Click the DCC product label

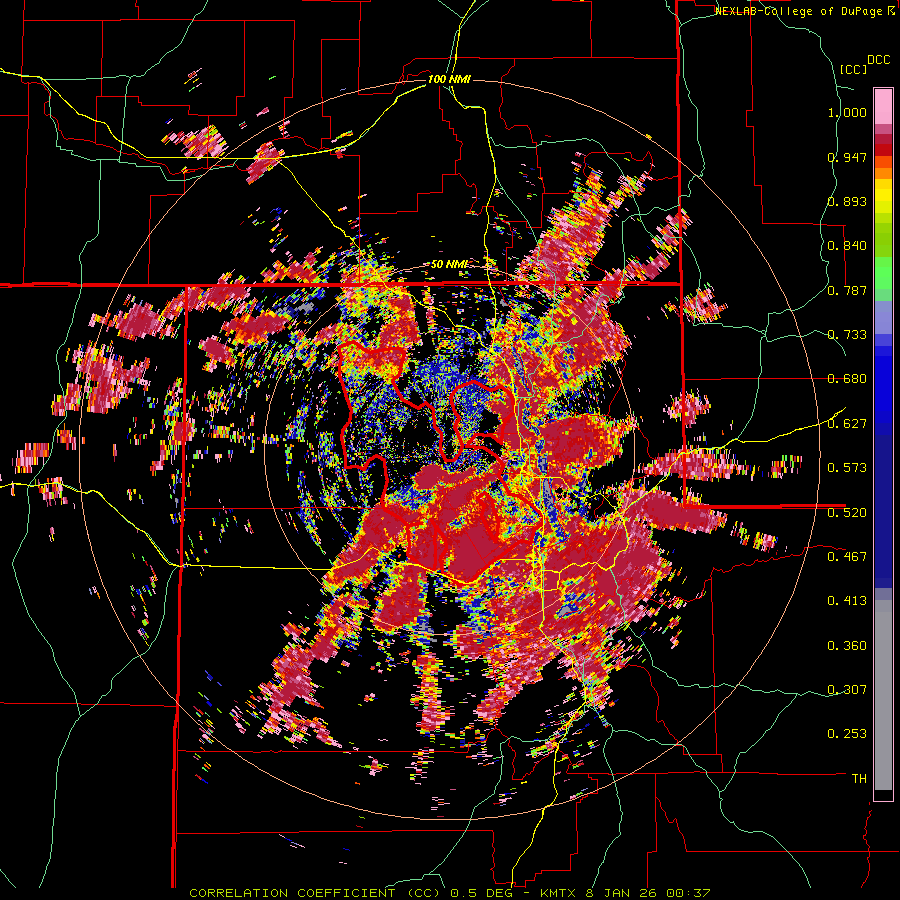pos(879,60)
